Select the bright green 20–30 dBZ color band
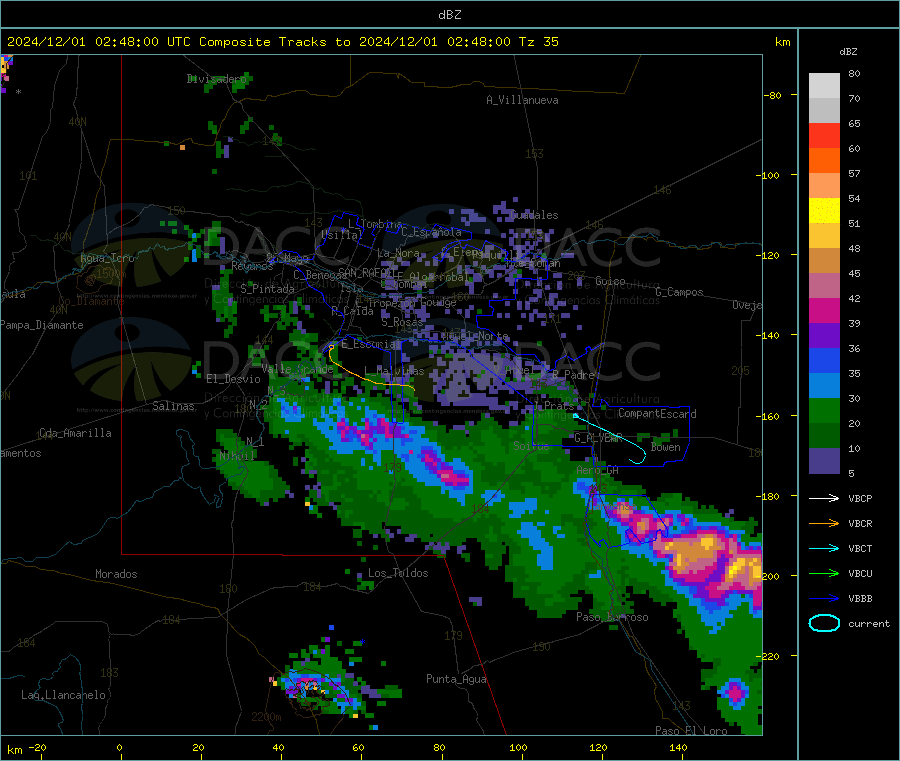The width and height of the screenshot is (900, 761). (x=824, y=410)
